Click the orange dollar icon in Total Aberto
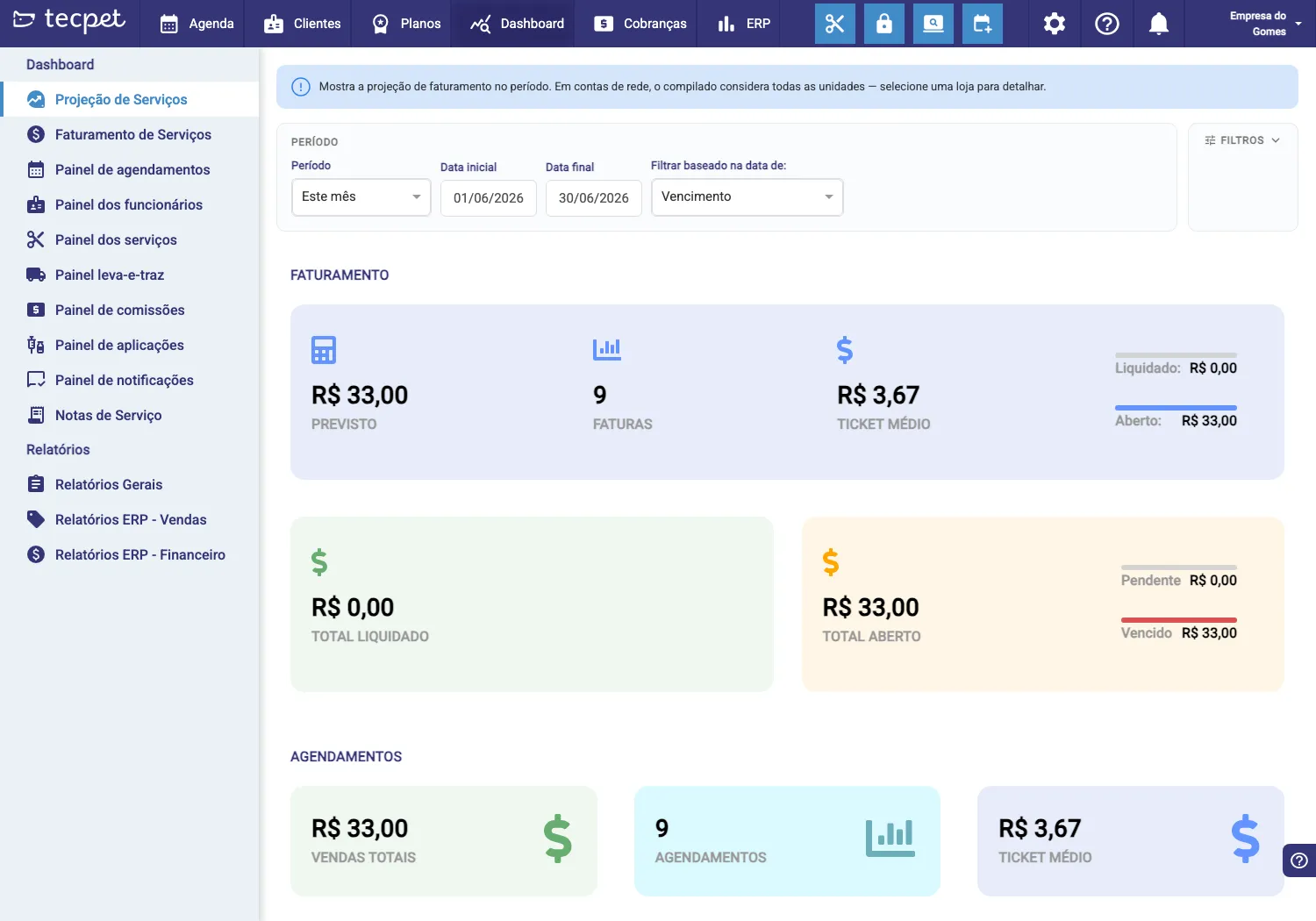 tap(831, 562)
